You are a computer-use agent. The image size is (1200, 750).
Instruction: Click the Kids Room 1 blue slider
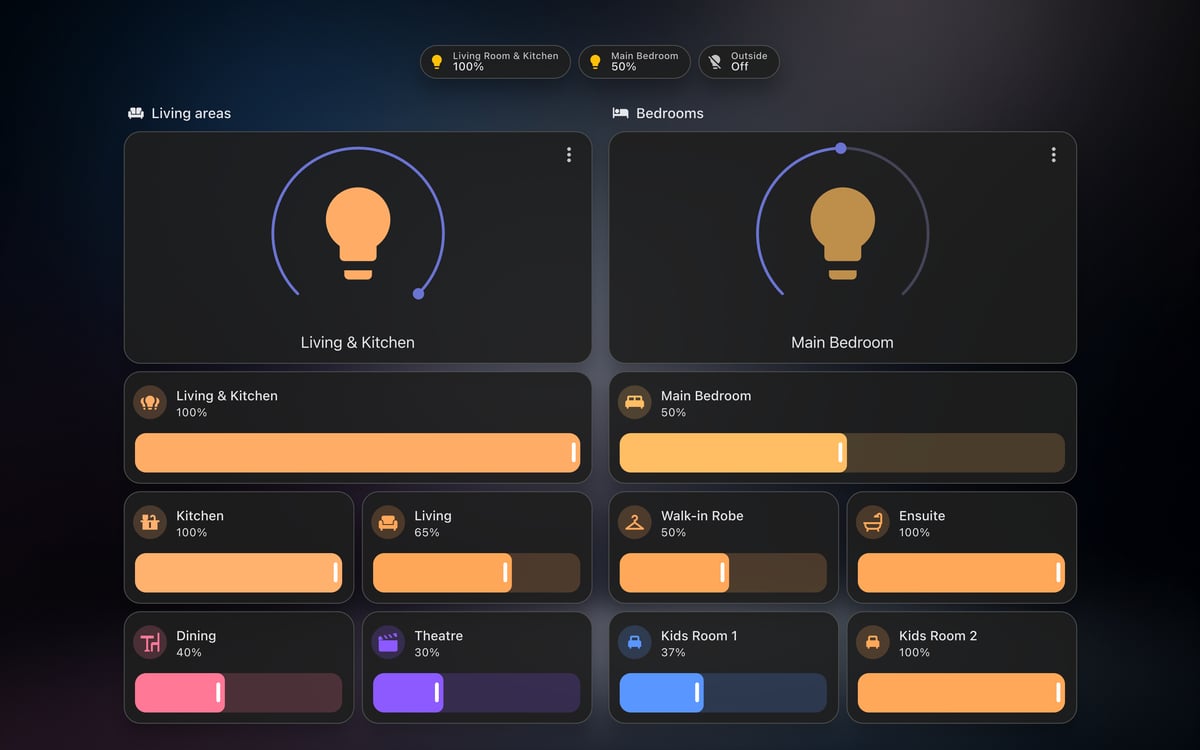[723, 693]
